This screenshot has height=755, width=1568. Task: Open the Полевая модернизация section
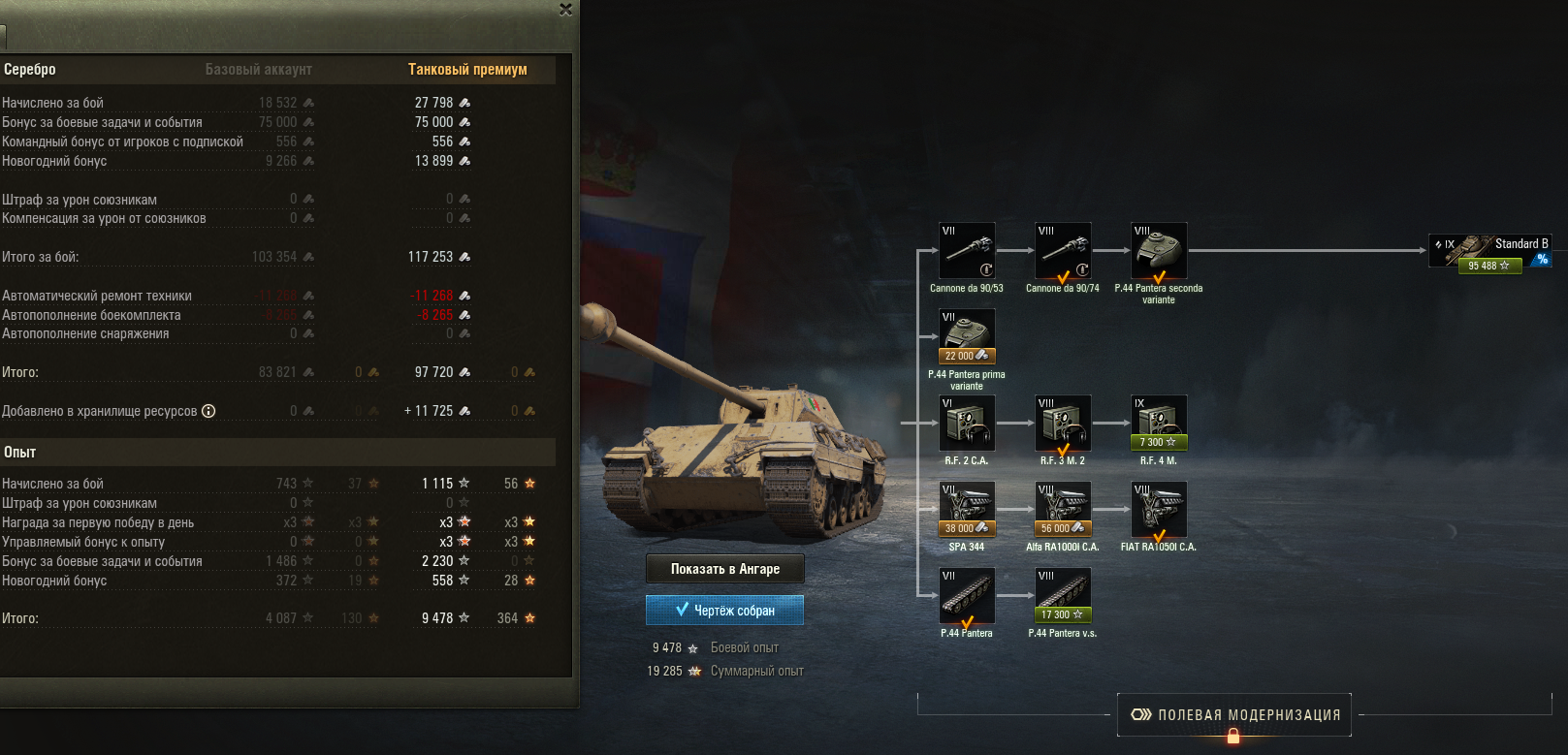point(1234,715)
